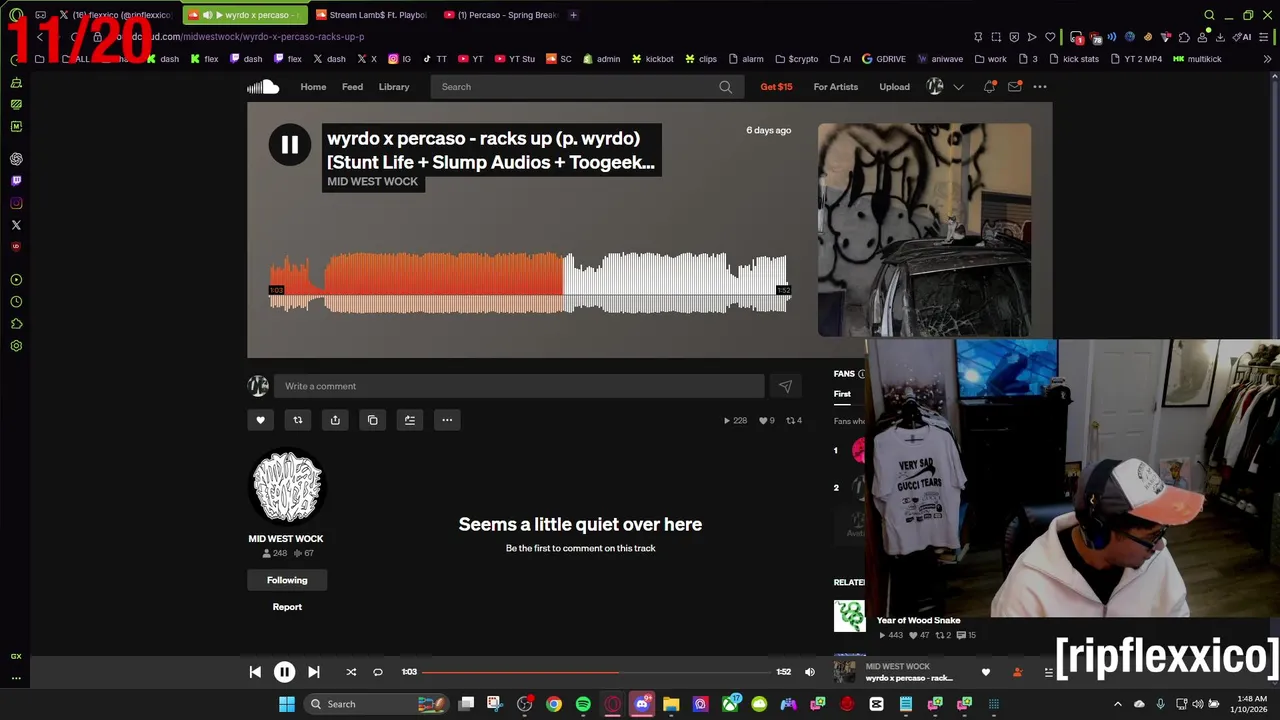Open the MID WEST WOCK avatar
This screenshot has height=720, width=1280.
pyautogui.click(x=287, y=487)
